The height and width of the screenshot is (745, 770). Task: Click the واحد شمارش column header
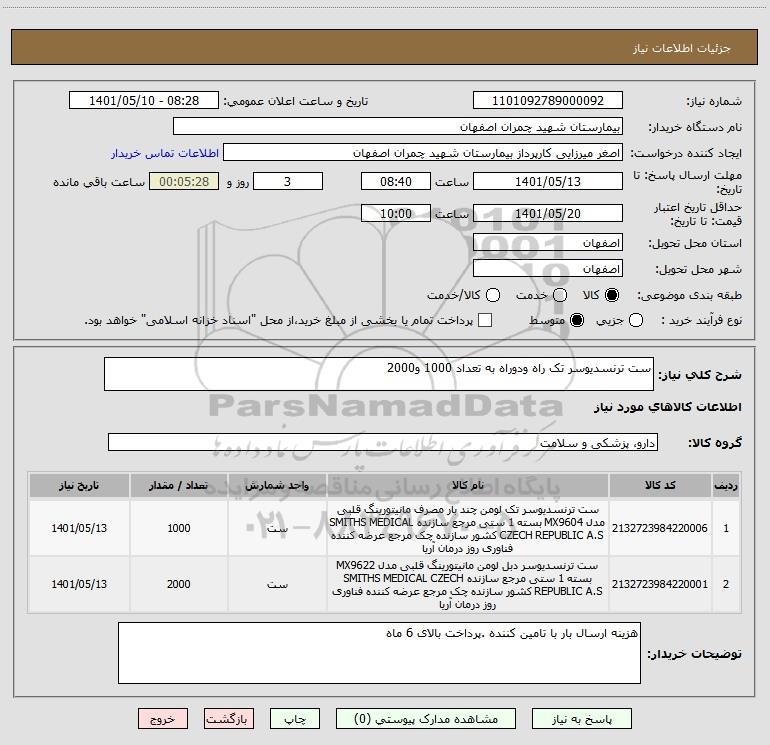277,485
